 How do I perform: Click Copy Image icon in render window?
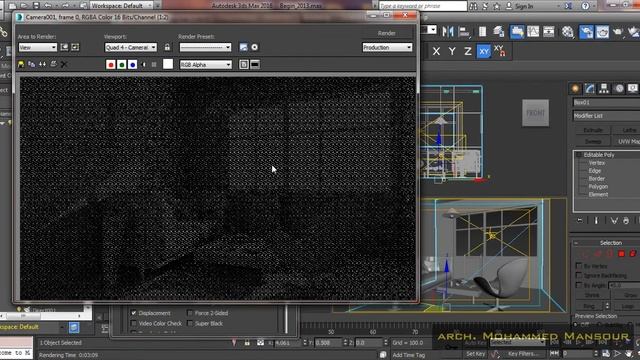(x=31, y=64)
